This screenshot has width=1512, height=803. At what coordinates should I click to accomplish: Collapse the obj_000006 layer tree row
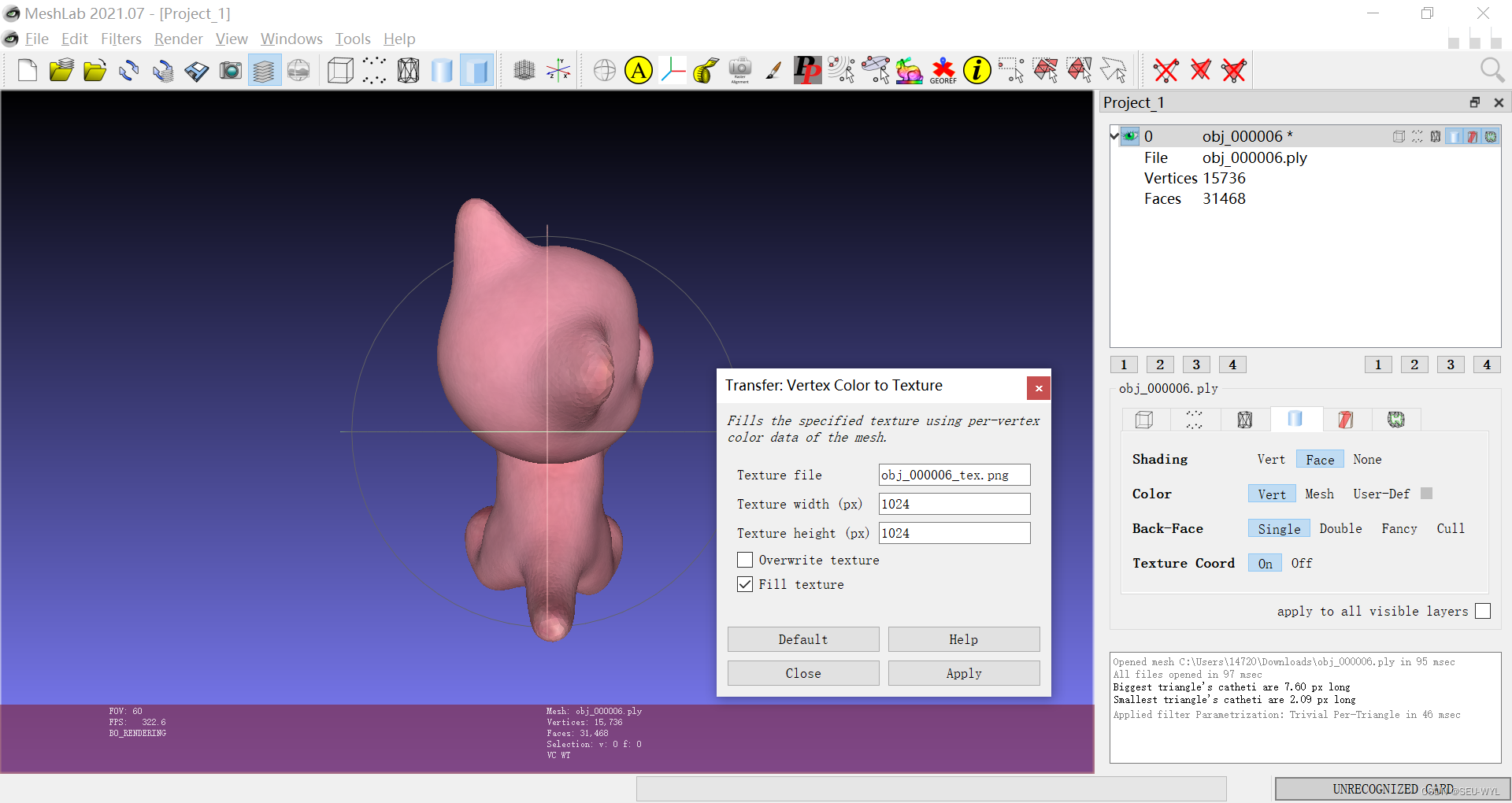coord(1114,135)
